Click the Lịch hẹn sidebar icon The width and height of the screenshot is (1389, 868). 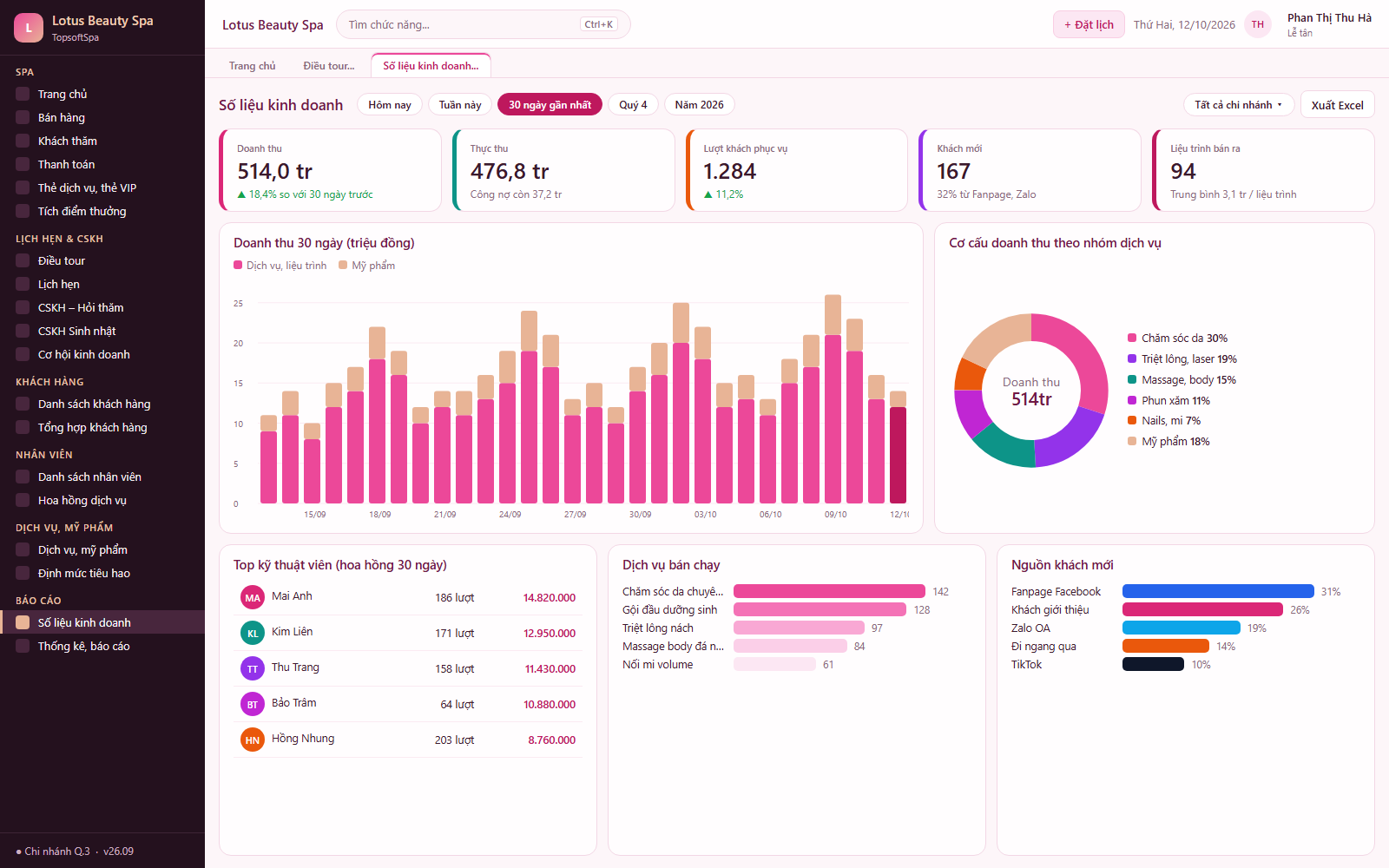[x=23, y=284]
